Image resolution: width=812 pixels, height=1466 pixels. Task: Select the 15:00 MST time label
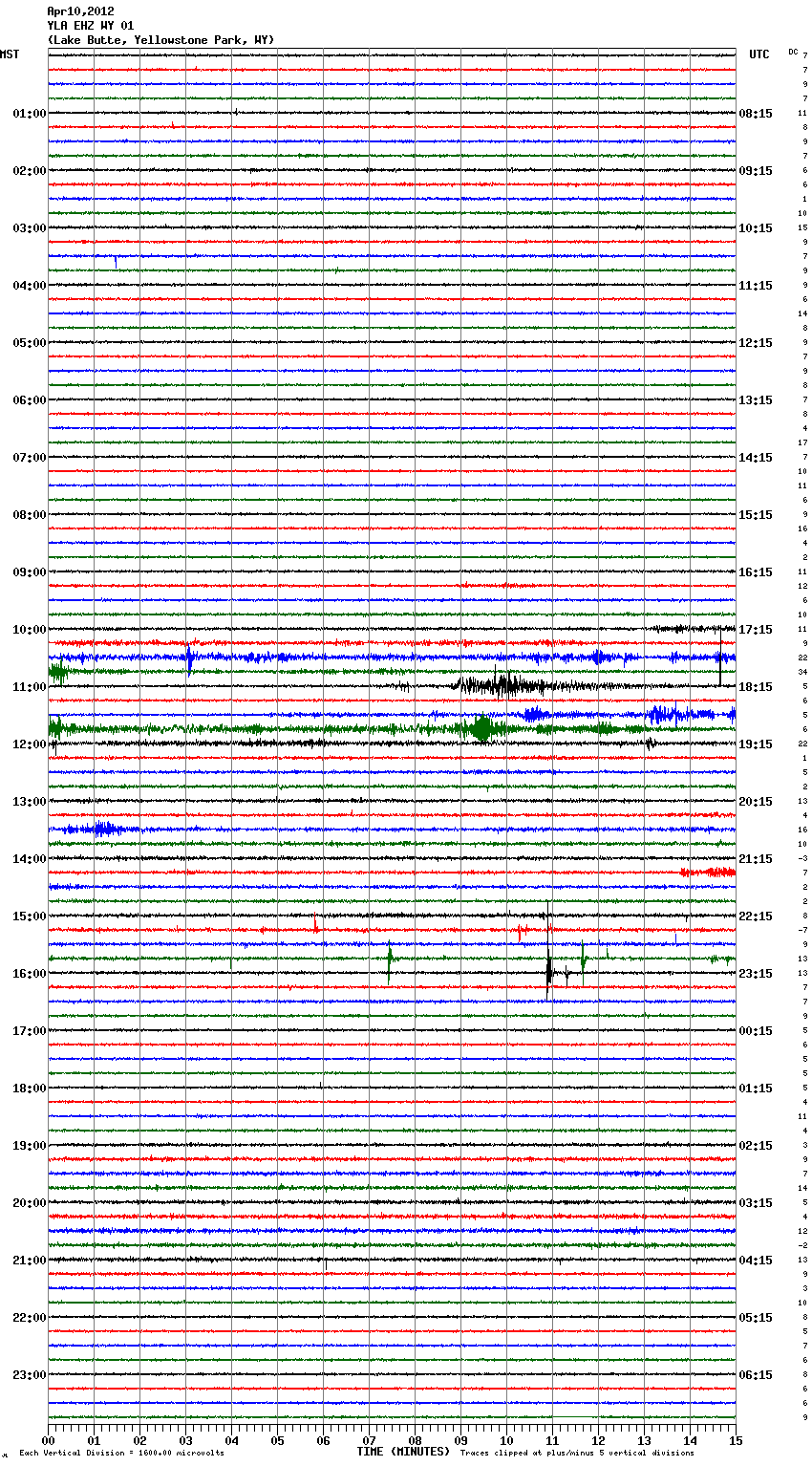tap(29, 916)
